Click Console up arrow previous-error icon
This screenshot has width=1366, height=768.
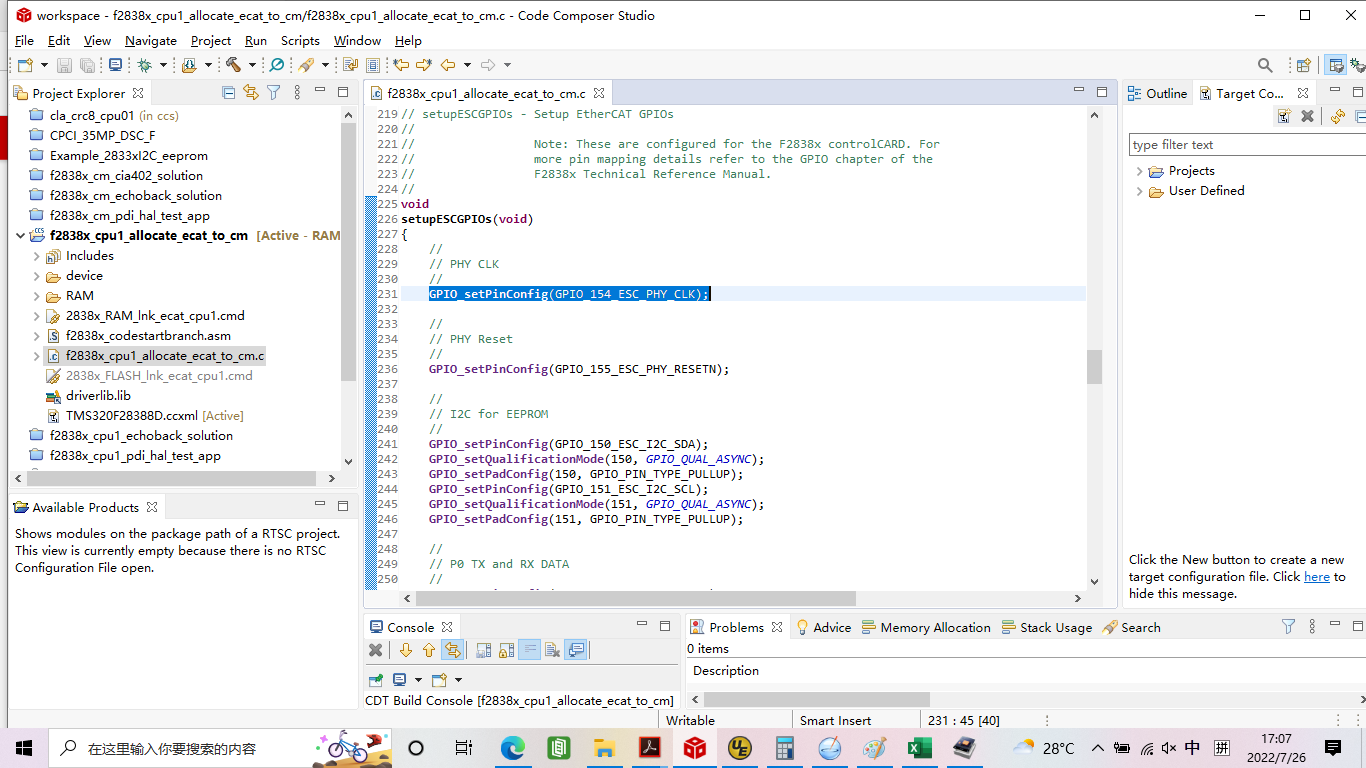click(429, 650)
